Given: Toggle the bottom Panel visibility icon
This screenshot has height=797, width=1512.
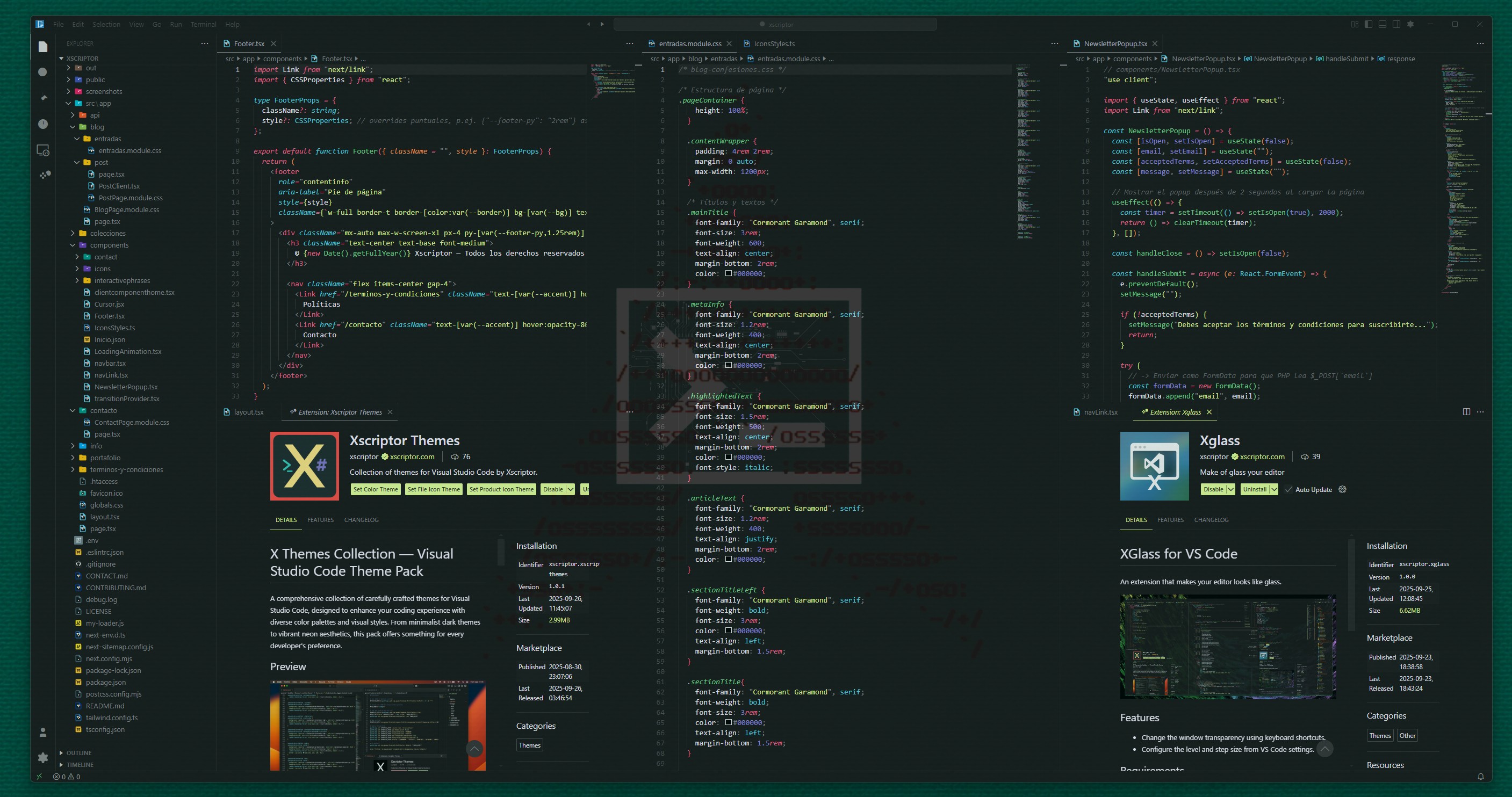Looking at the screenshot, I should click(1383, 24).
